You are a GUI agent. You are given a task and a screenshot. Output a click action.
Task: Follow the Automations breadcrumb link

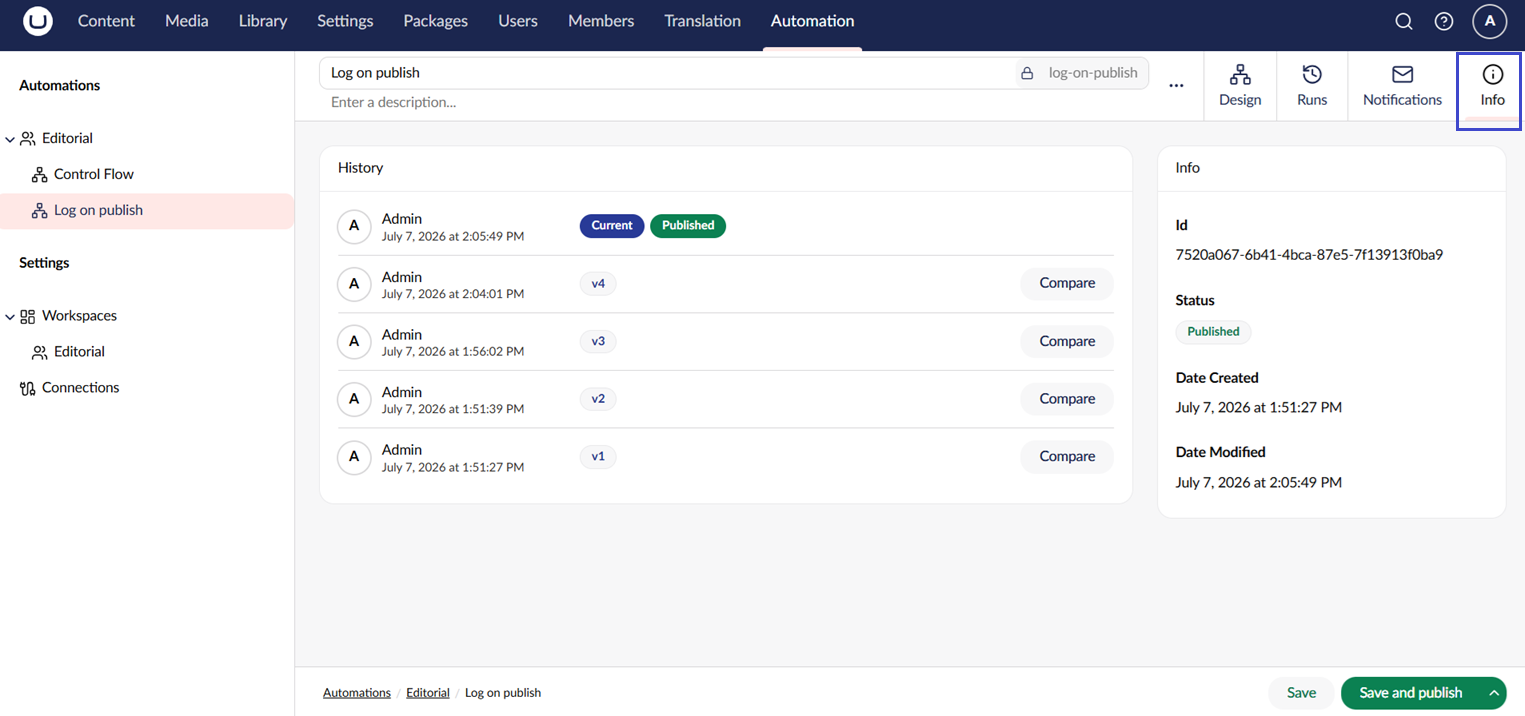357,693
